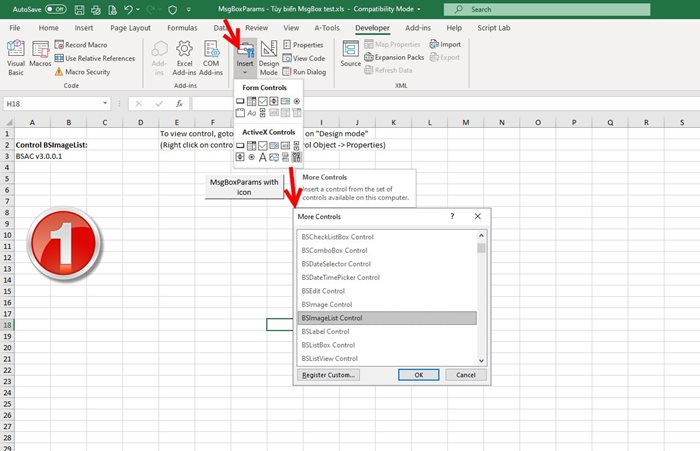
Task: Open the XML Source pane
Action: tap(350, 54)
